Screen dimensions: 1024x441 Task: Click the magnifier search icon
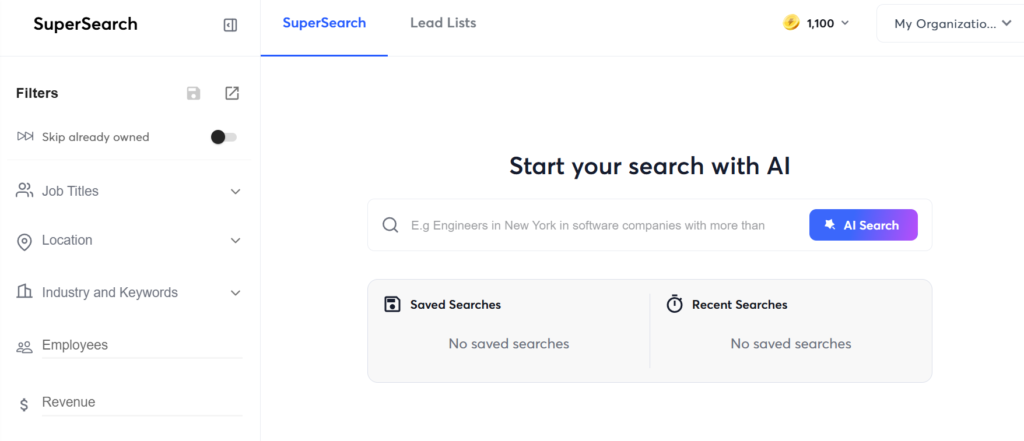391,225
